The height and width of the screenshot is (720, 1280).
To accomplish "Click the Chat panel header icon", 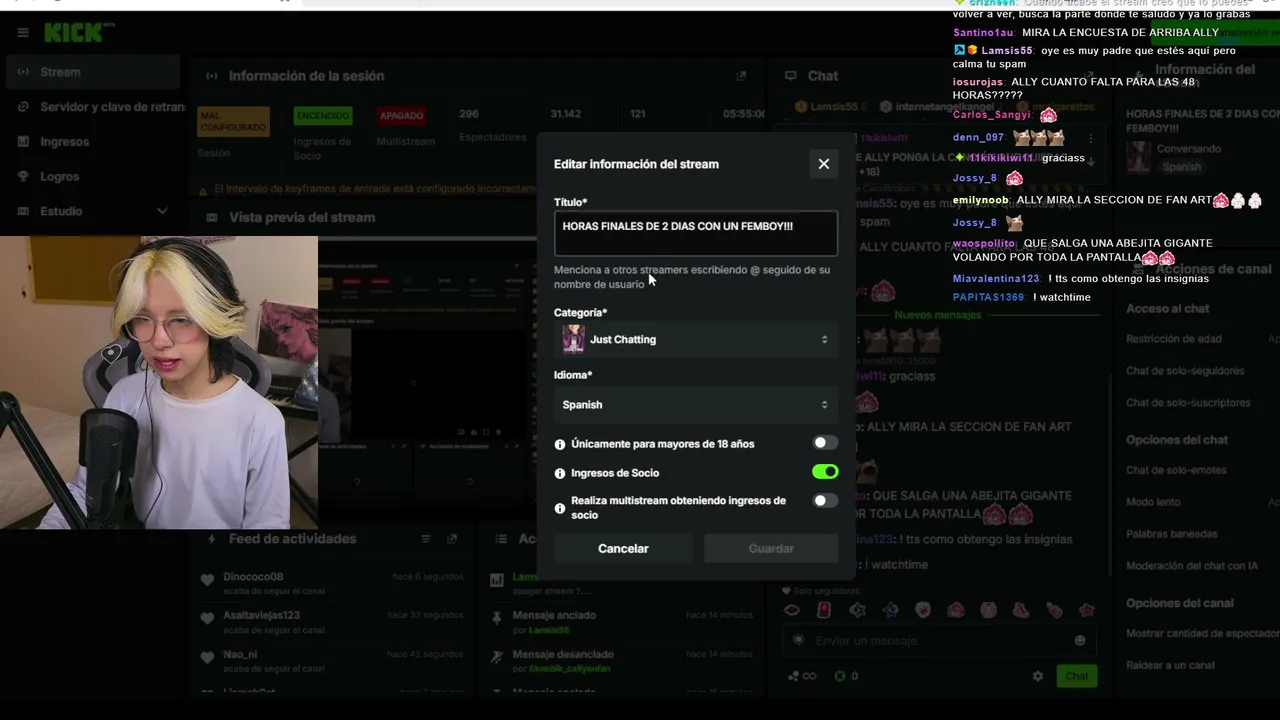I will [x=790, y=76].
